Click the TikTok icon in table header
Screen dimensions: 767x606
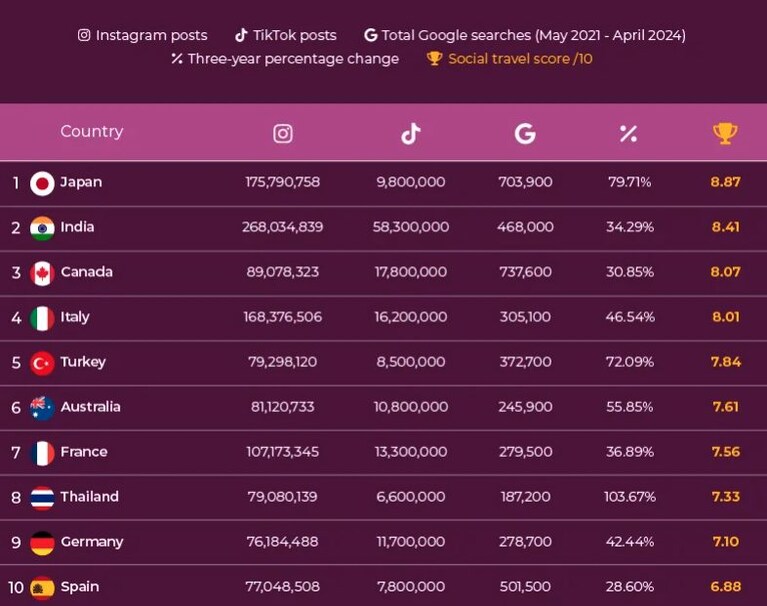pos(411,134)
